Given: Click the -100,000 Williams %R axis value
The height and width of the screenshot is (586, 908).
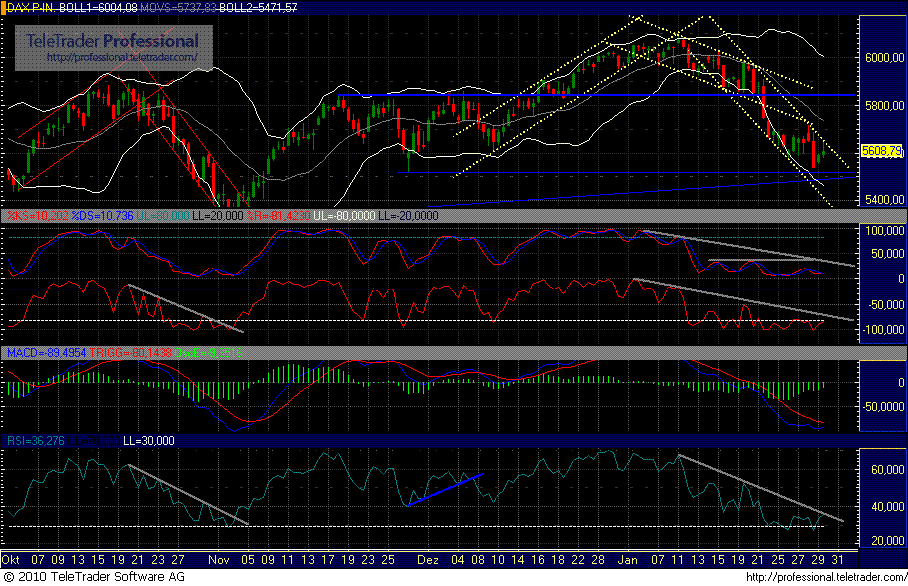Looking at the screenshot, I should coord(883,329).
